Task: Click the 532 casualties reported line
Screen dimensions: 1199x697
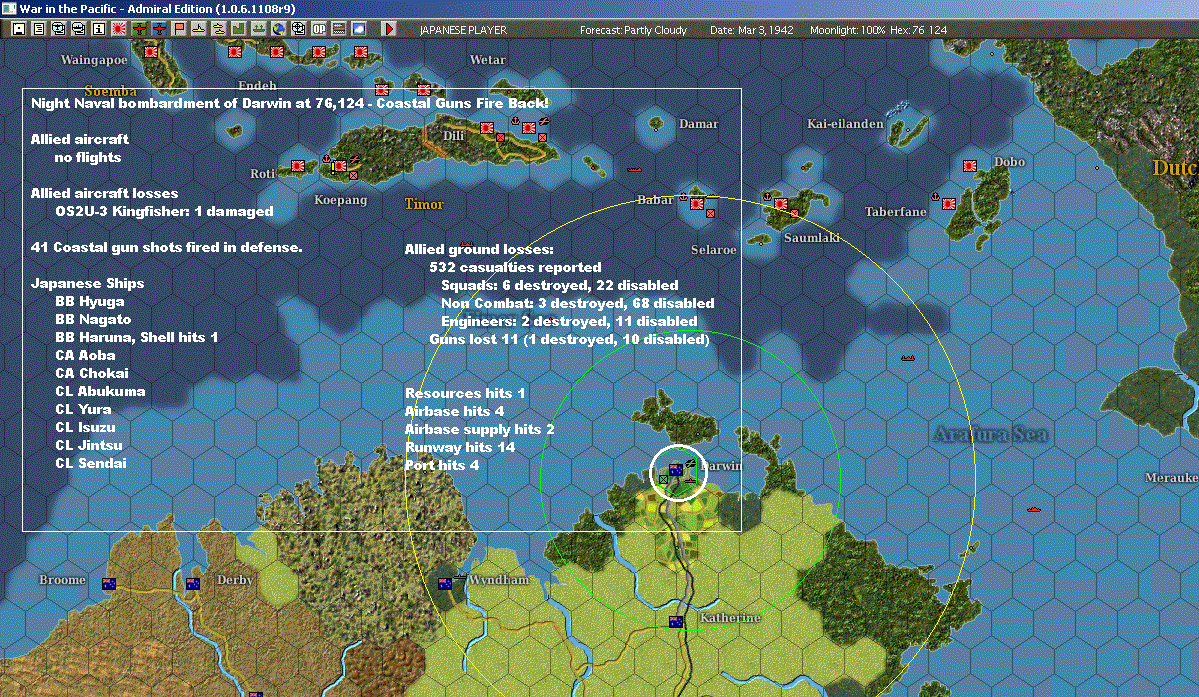Action: click(x=515, y=267)
